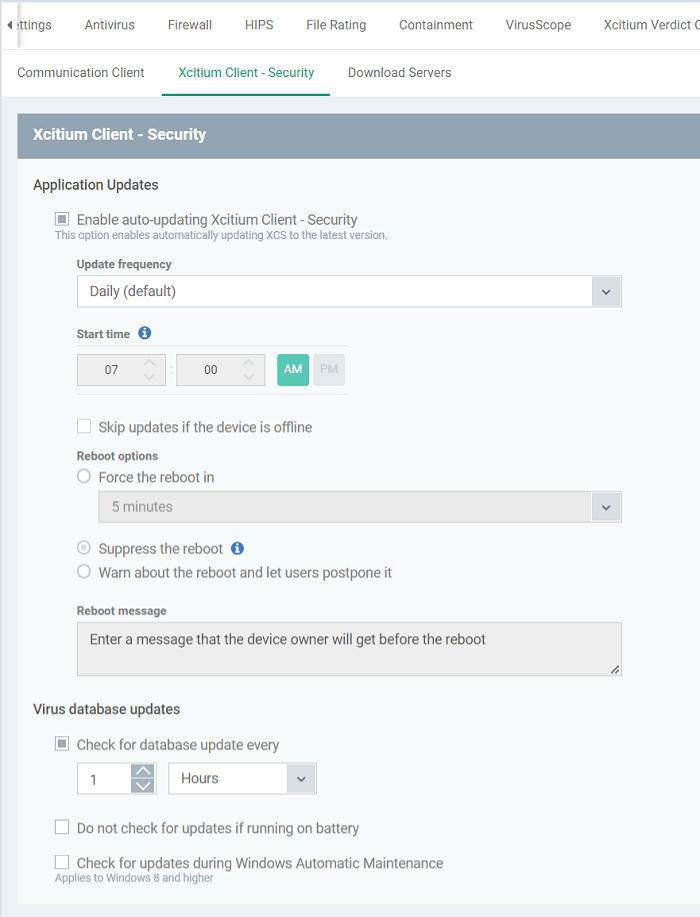Open the Update frequency dropdown

coord(606,289)
